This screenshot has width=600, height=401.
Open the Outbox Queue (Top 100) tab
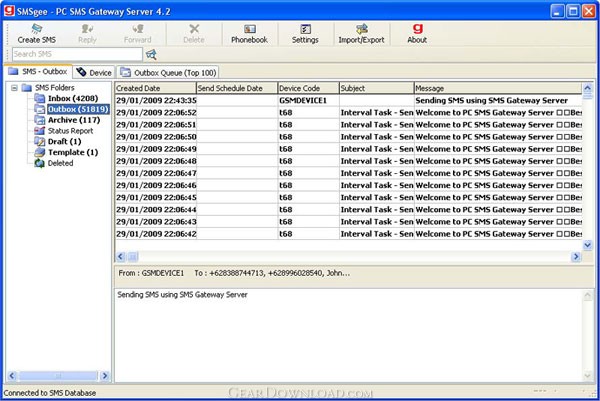[x=168, y=72]
